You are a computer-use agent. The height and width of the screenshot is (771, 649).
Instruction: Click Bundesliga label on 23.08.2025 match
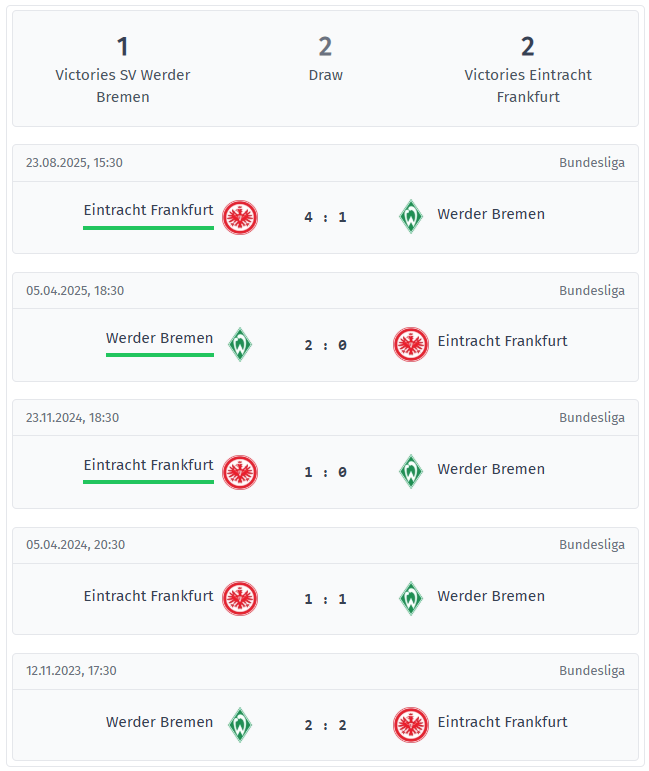(x=592, y=163)
